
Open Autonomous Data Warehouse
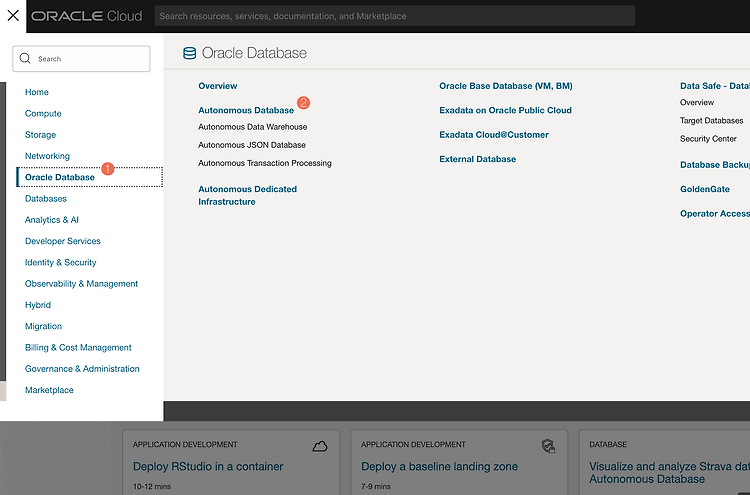coord(253,127)
